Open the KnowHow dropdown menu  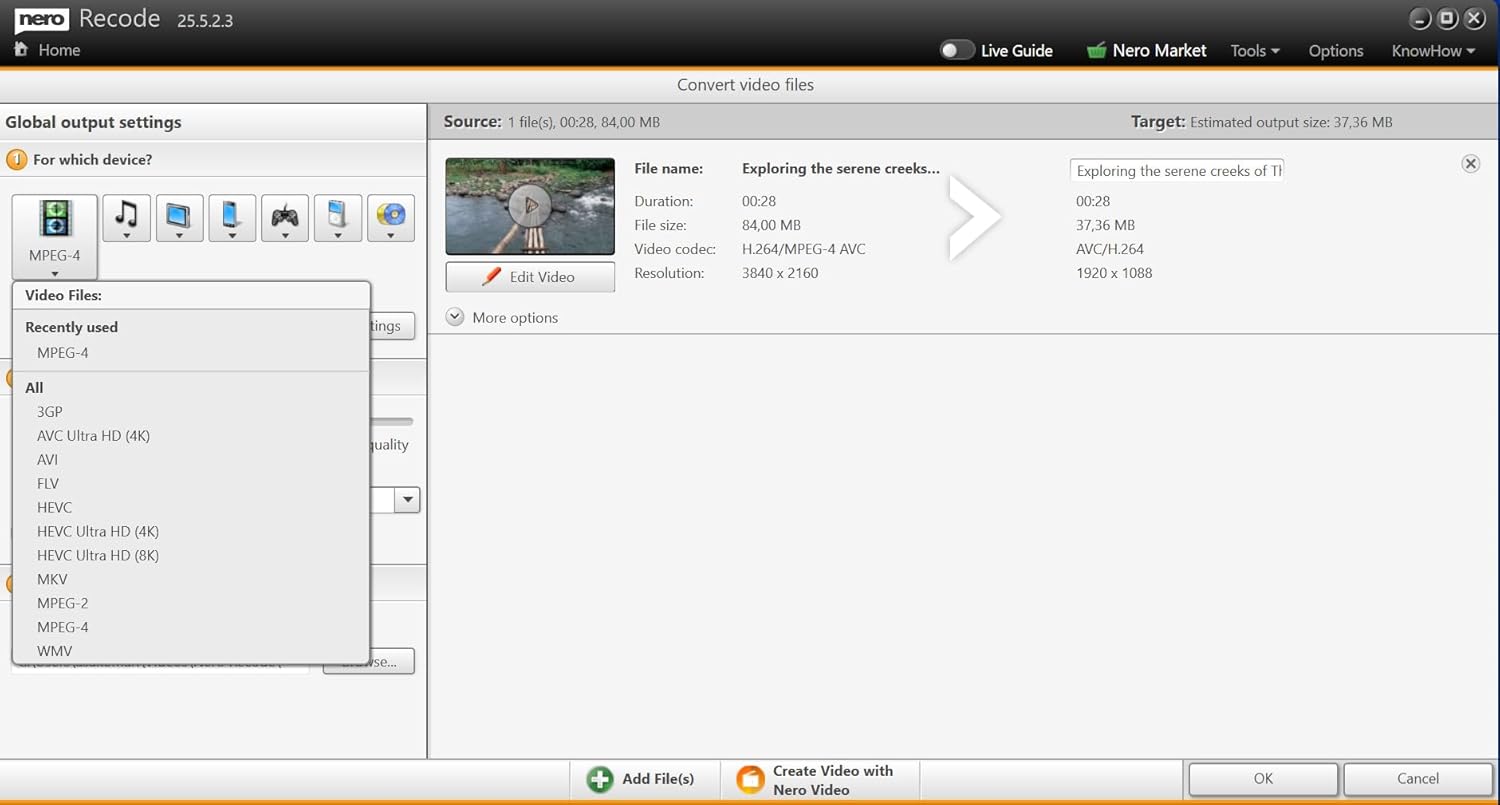point(1433,51)
